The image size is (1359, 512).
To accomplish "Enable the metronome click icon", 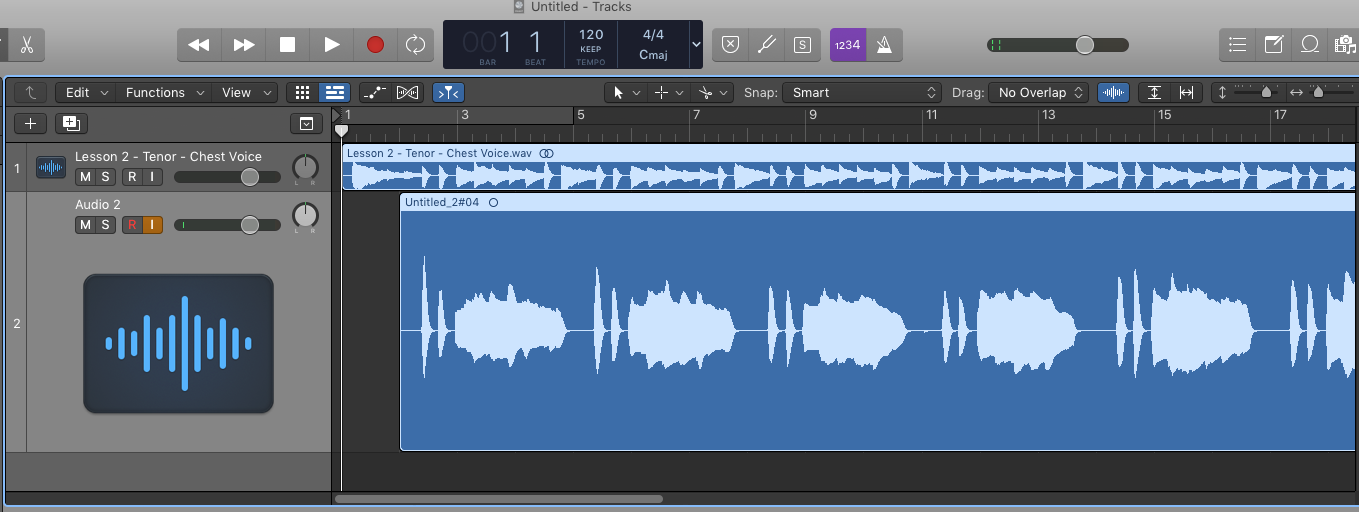I will tap(885, 45).
